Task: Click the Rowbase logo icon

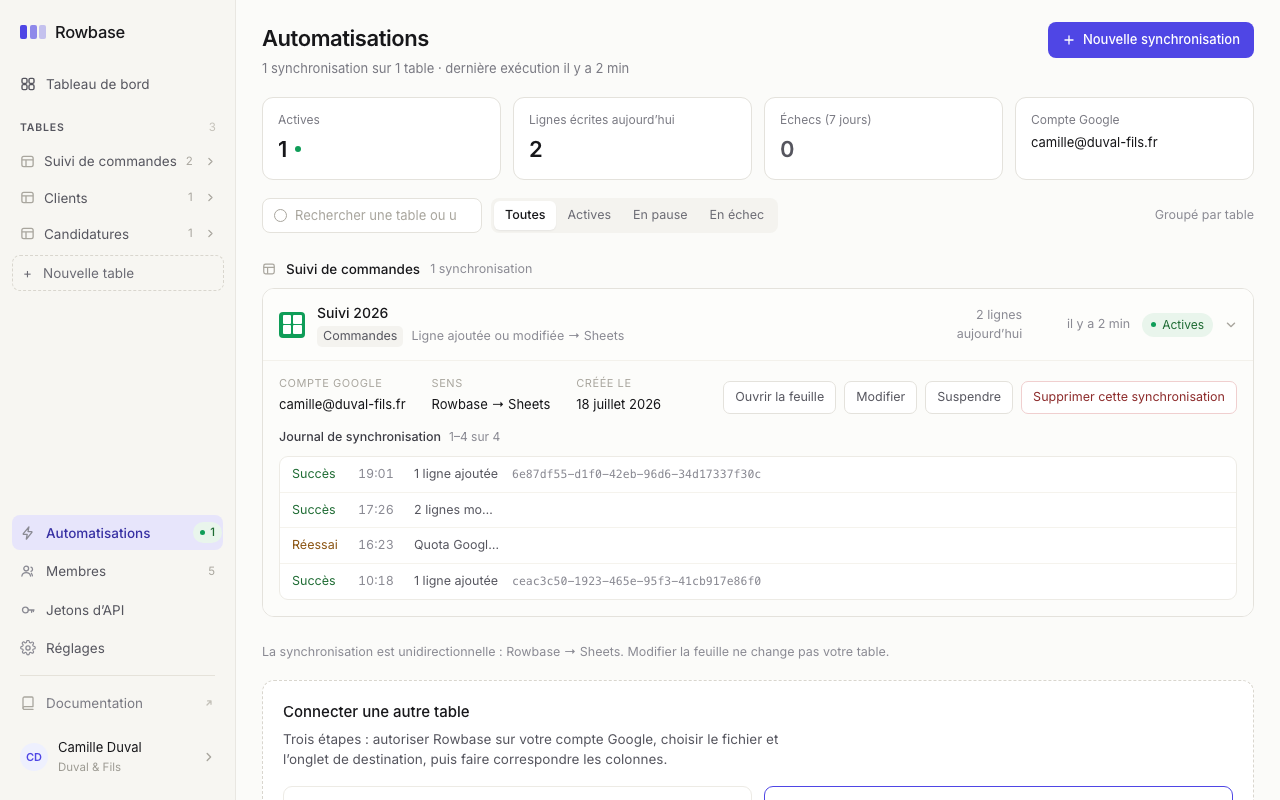Action: 33,32
